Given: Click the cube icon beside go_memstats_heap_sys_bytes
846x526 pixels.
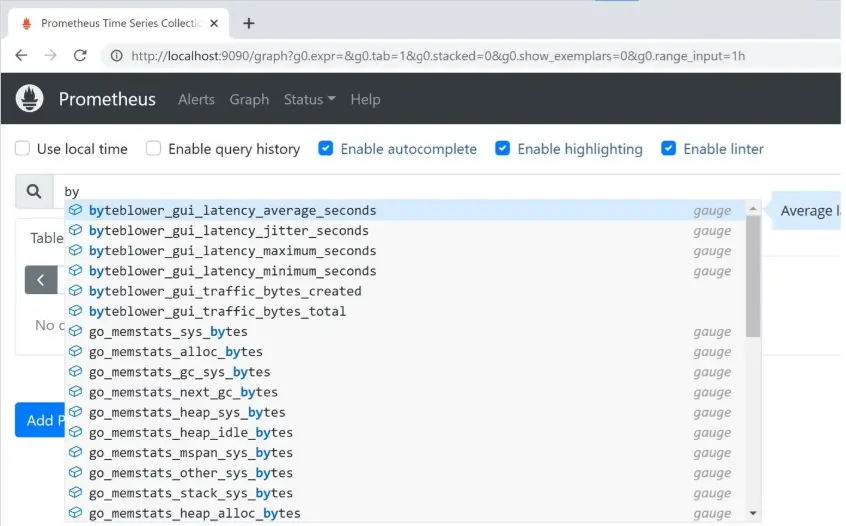Looking at the screenshot, I should point(76,412).
